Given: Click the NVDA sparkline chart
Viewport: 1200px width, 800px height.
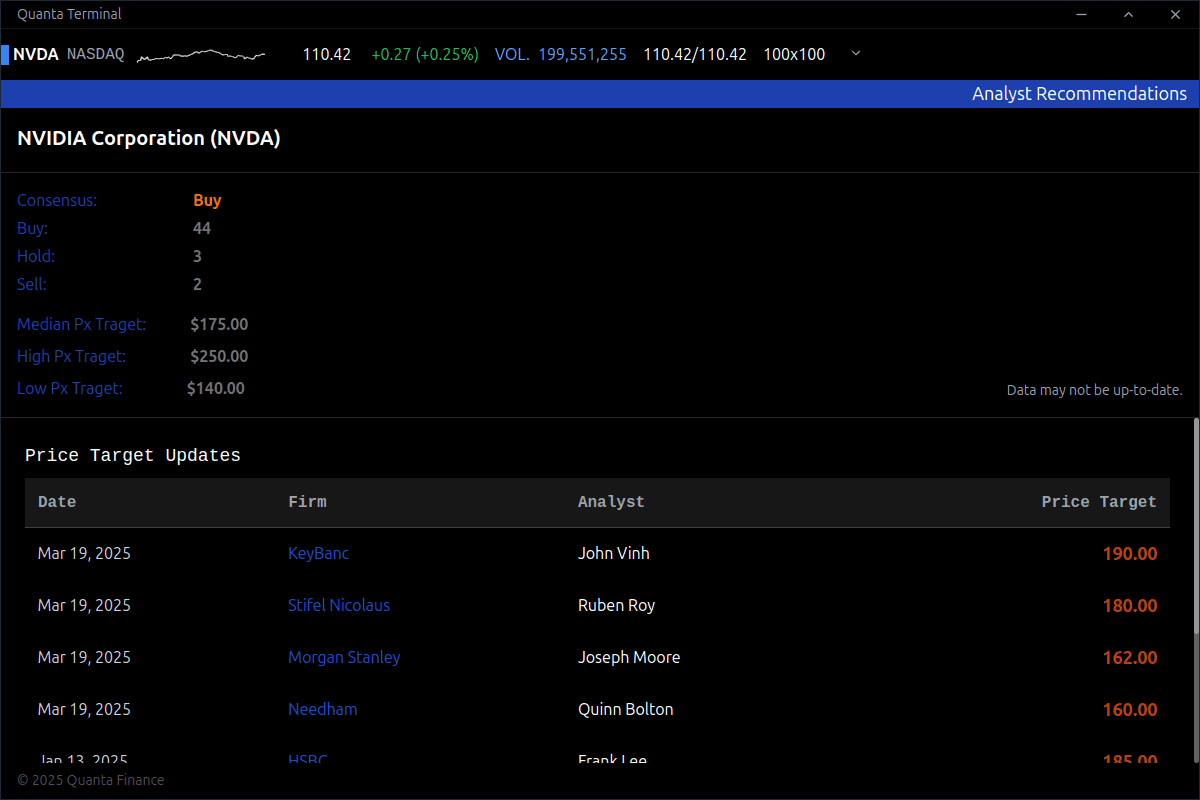Looking at the screenshot, I should pyautogui.click(x=201, y=54).
